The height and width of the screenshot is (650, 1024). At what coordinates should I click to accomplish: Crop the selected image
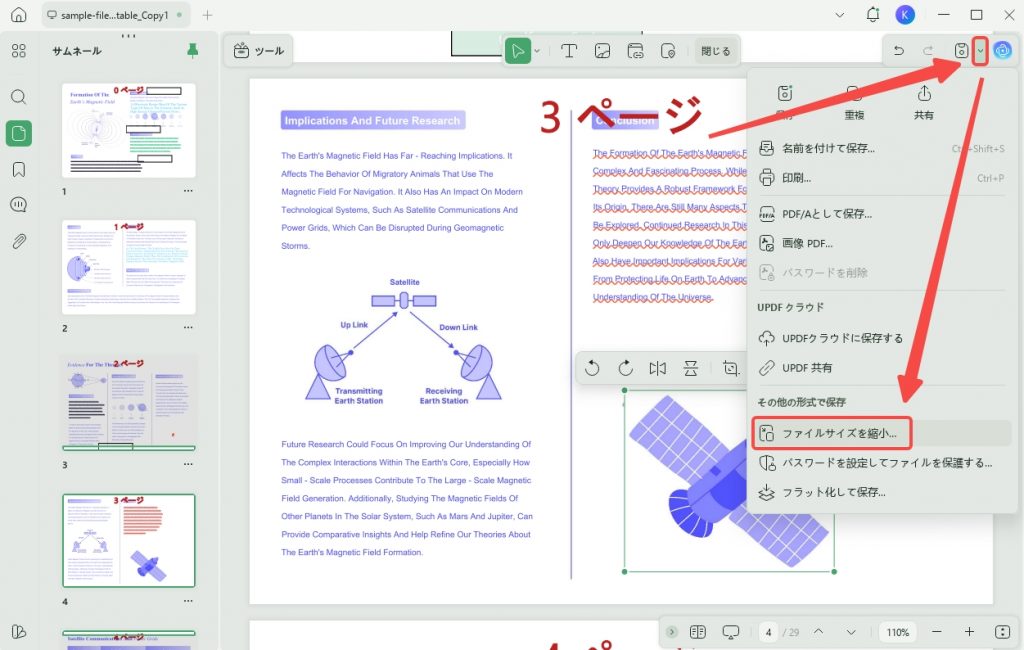click(731, 368)
